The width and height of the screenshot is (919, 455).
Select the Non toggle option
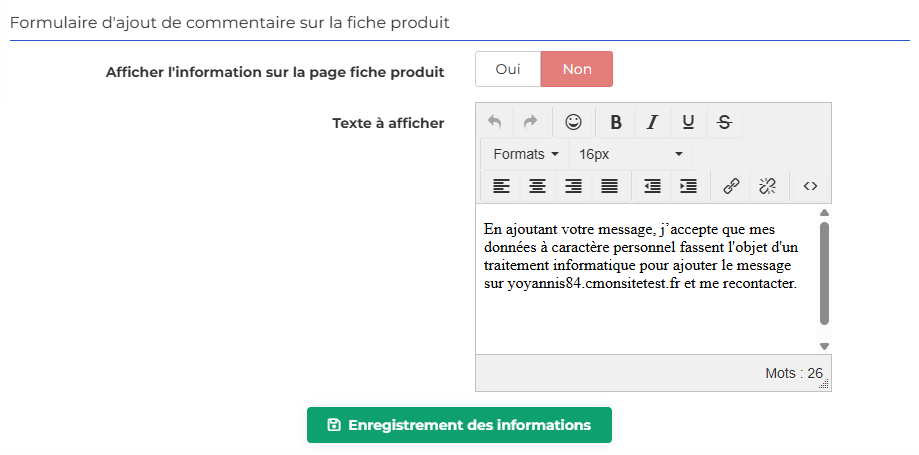point(577,69)
